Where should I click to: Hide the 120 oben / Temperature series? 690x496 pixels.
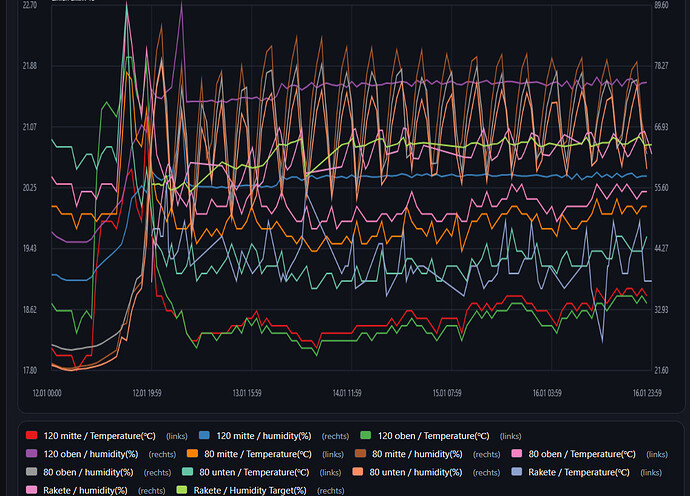tap(436, 435)
